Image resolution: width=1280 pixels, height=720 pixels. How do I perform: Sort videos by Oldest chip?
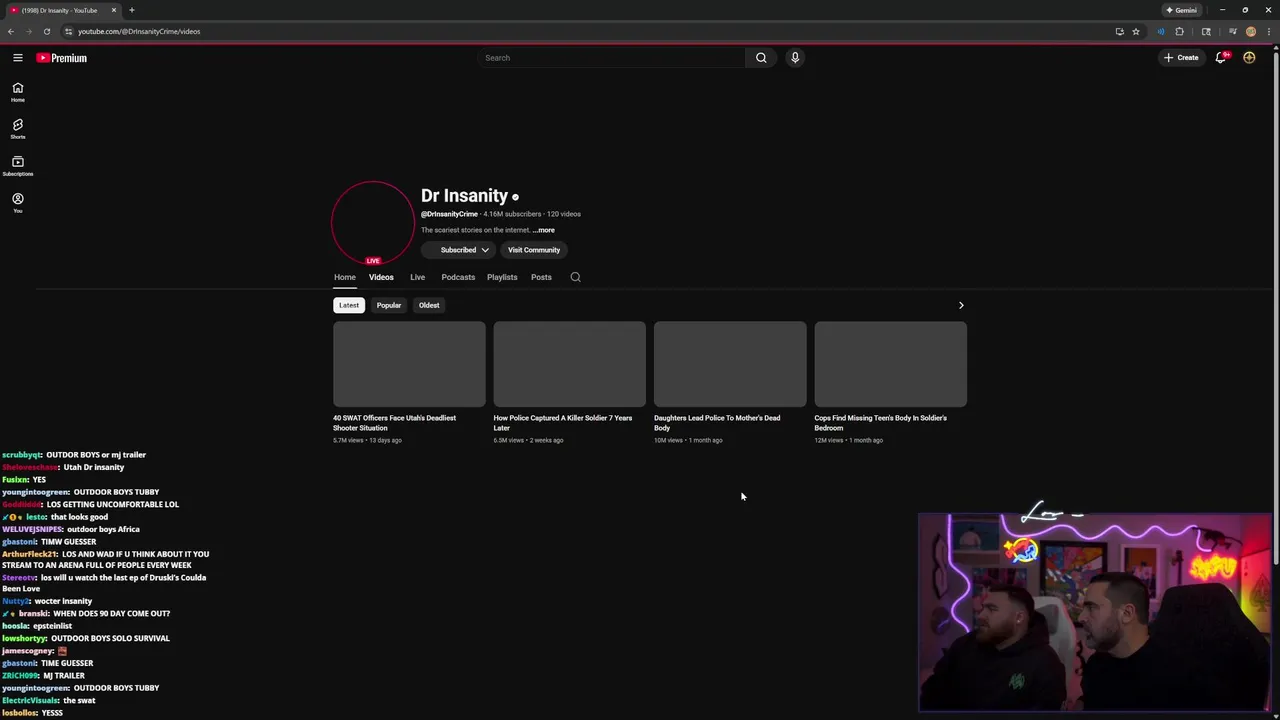pyautogui.click(x=429, y=305)
